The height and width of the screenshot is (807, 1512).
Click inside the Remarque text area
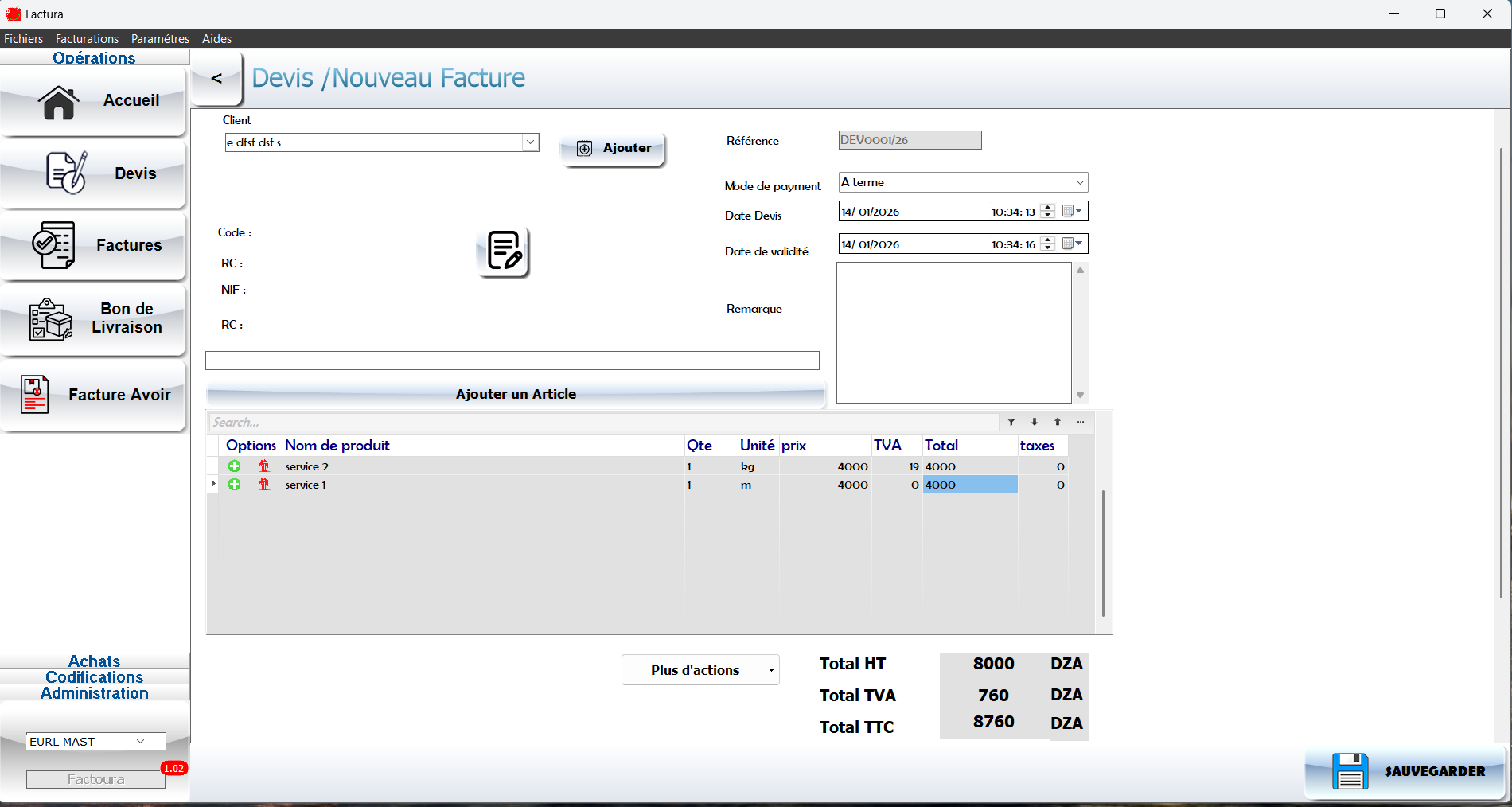click(953, 332)
